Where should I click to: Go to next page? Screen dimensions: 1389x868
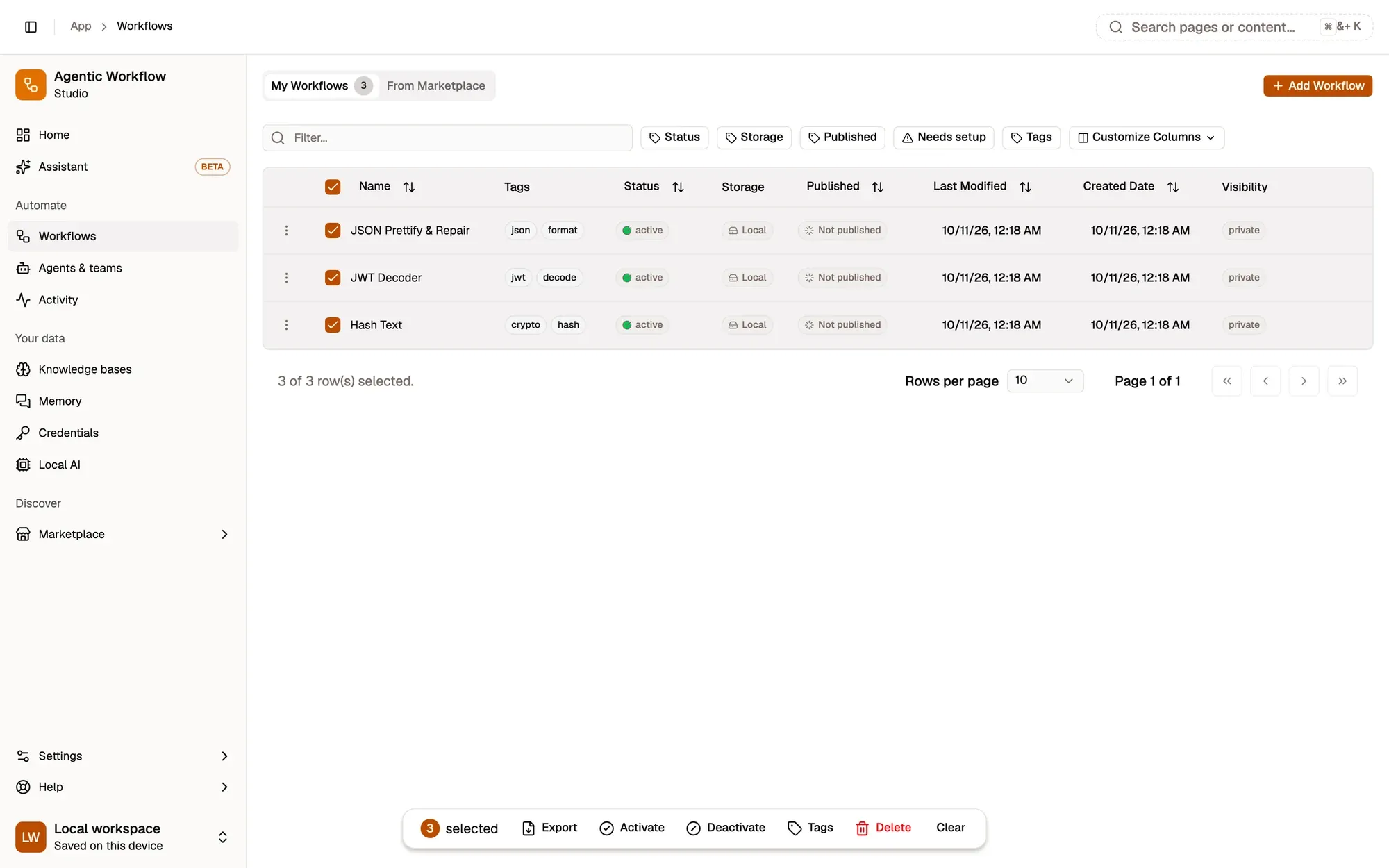tap(1304, 381)
